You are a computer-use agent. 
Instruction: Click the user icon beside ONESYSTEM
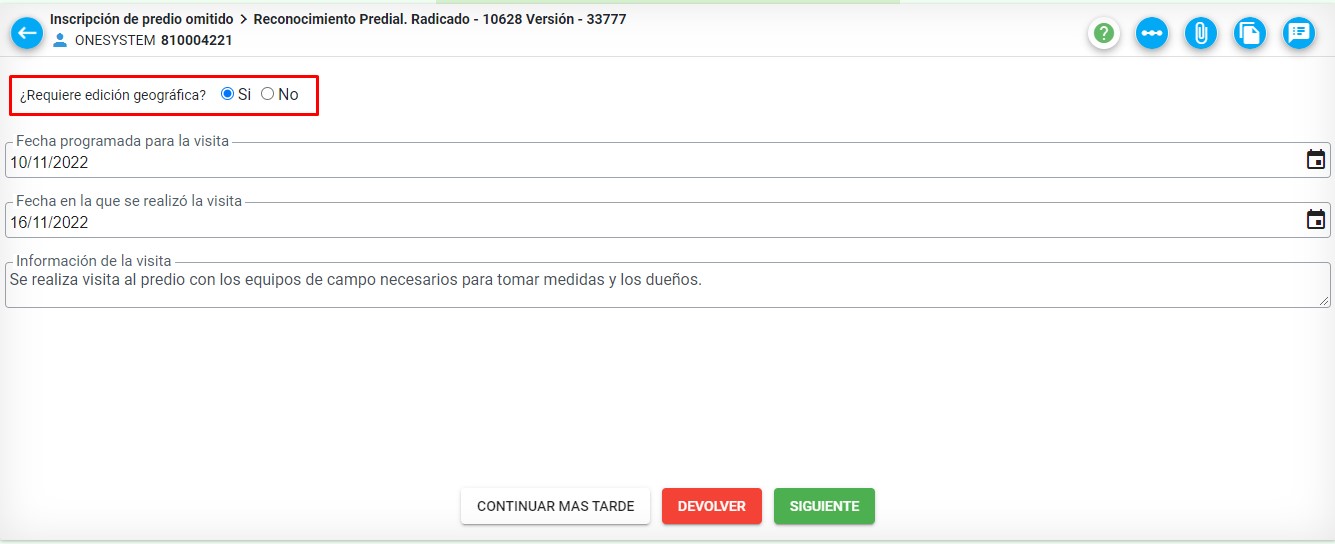(60, 40)
